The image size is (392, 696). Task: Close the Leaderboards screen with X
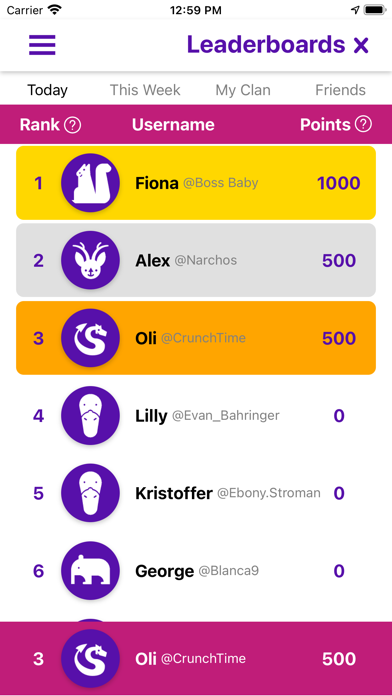pos(361,45)
